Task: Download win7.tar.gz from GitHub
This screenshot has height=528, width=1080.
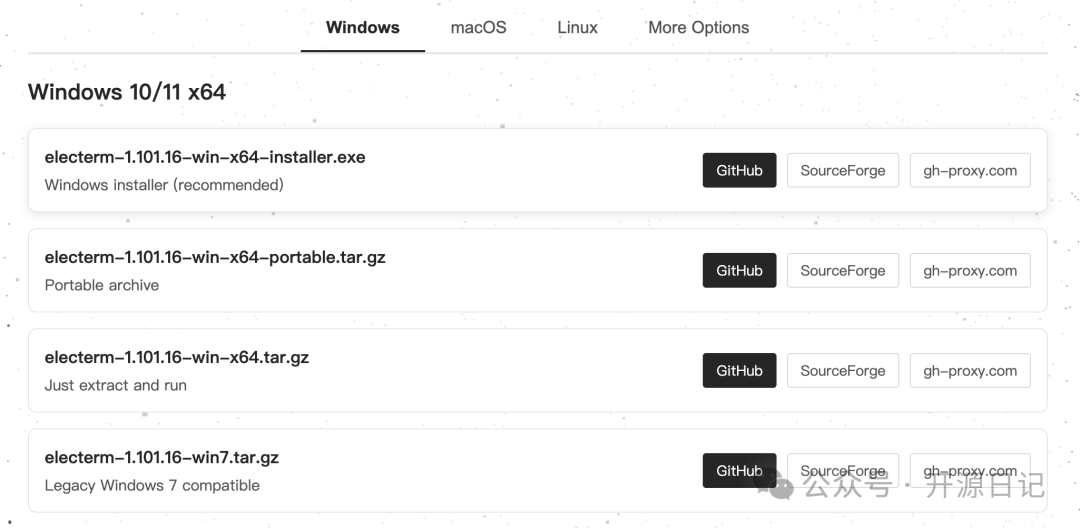Action: [x=739, y=471]
